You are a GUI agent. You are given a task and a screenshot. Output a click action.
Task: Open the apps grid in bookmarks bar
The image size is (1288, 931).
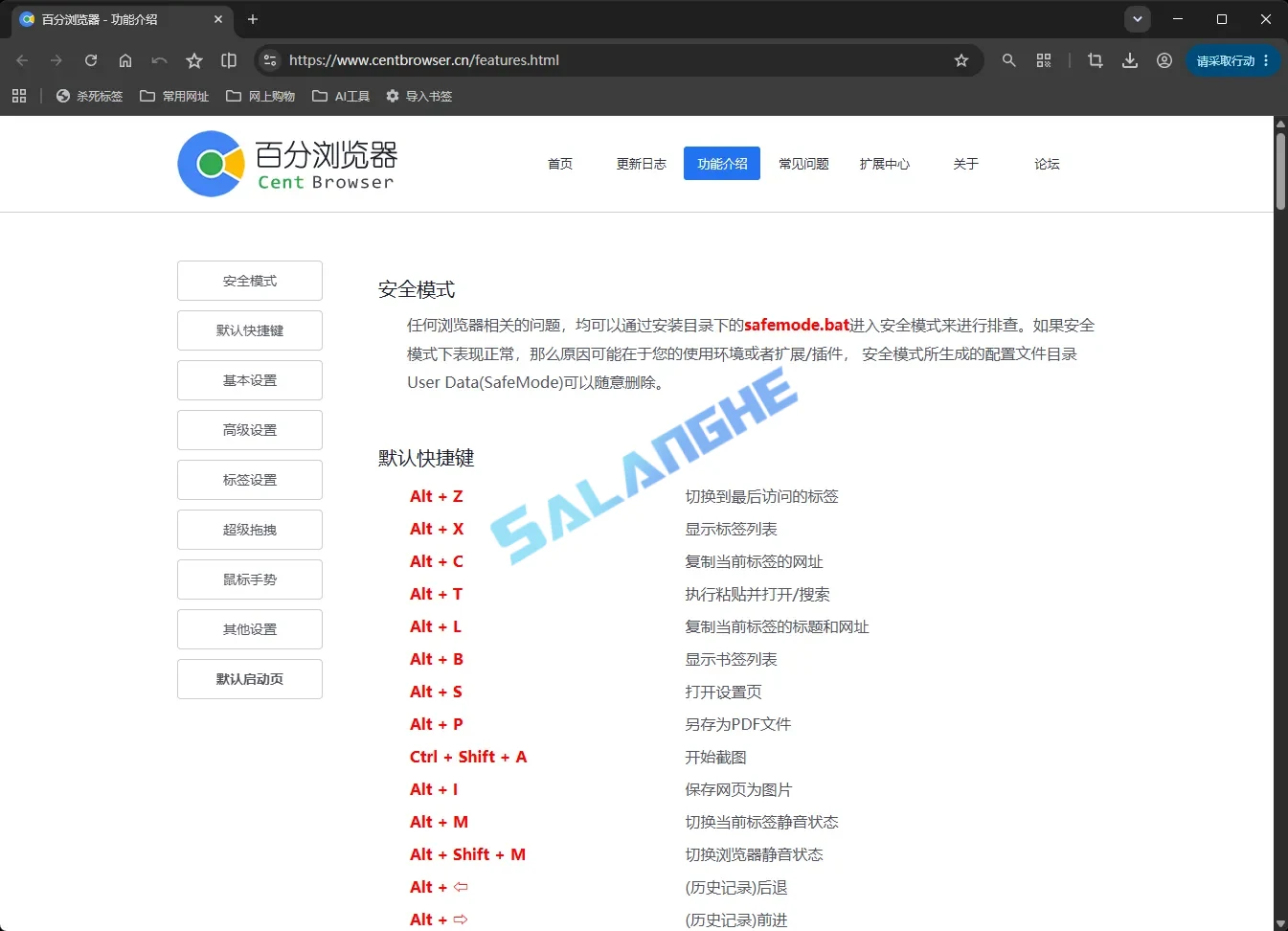point(19,96)
